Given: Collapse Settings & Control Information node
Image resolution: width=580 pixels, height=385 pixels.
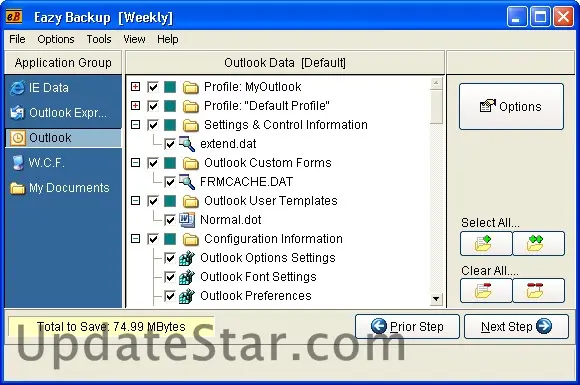Looking at the screenshot, I should (136, 125).
